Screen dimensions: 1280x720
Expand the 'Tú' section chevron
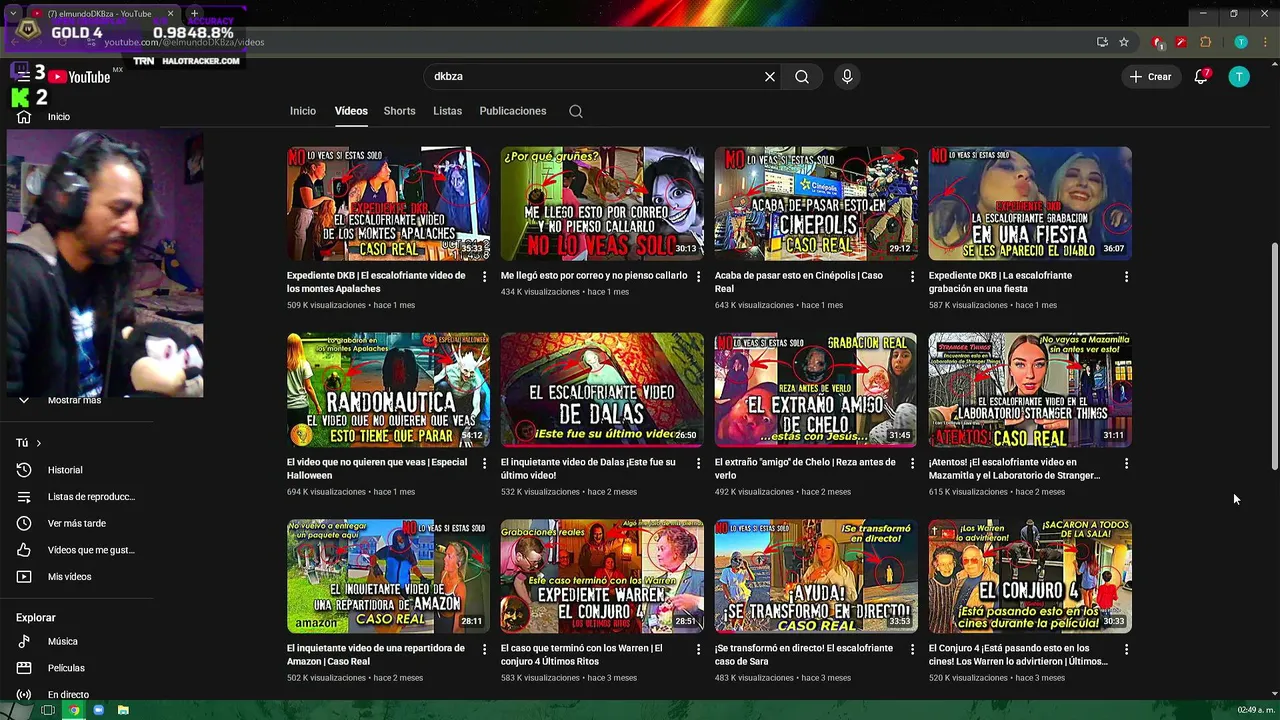click(38, 443)
